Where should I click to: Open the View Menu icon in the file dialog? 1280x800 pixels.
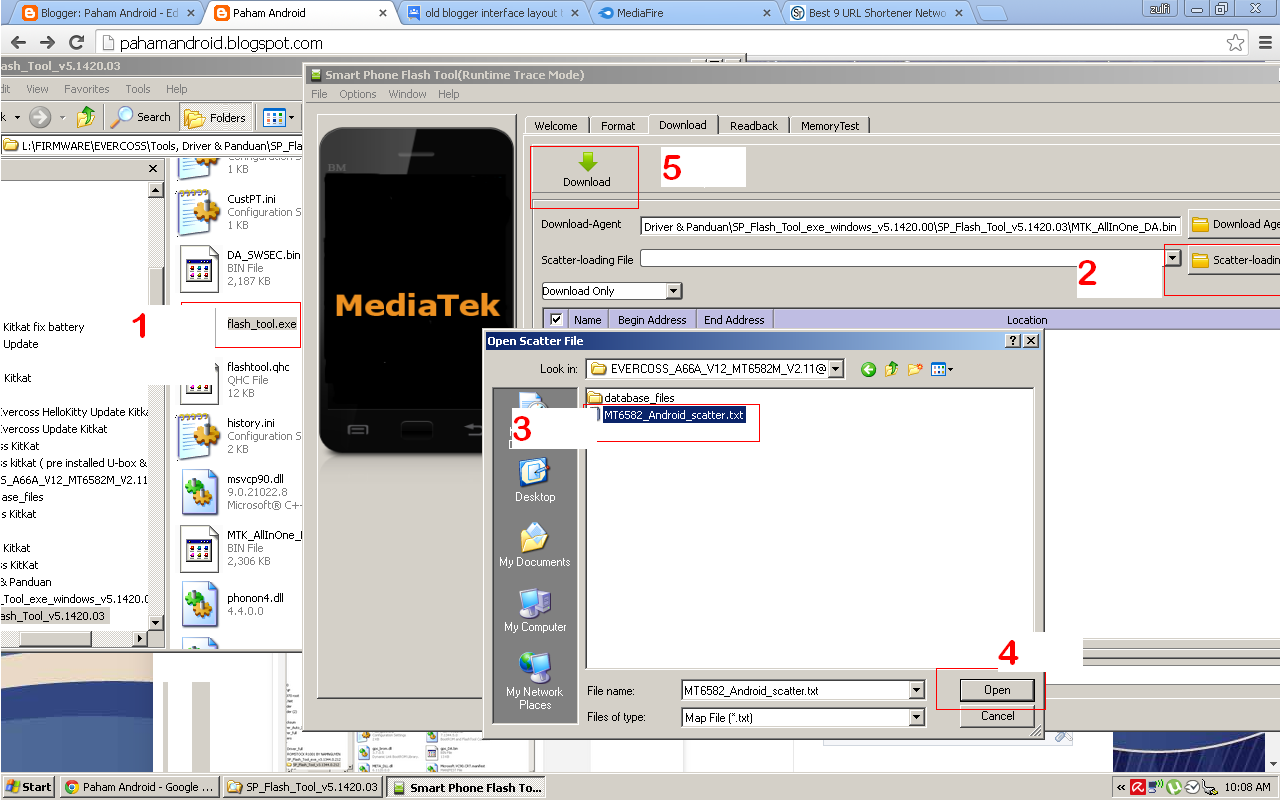tap(942, 369)
